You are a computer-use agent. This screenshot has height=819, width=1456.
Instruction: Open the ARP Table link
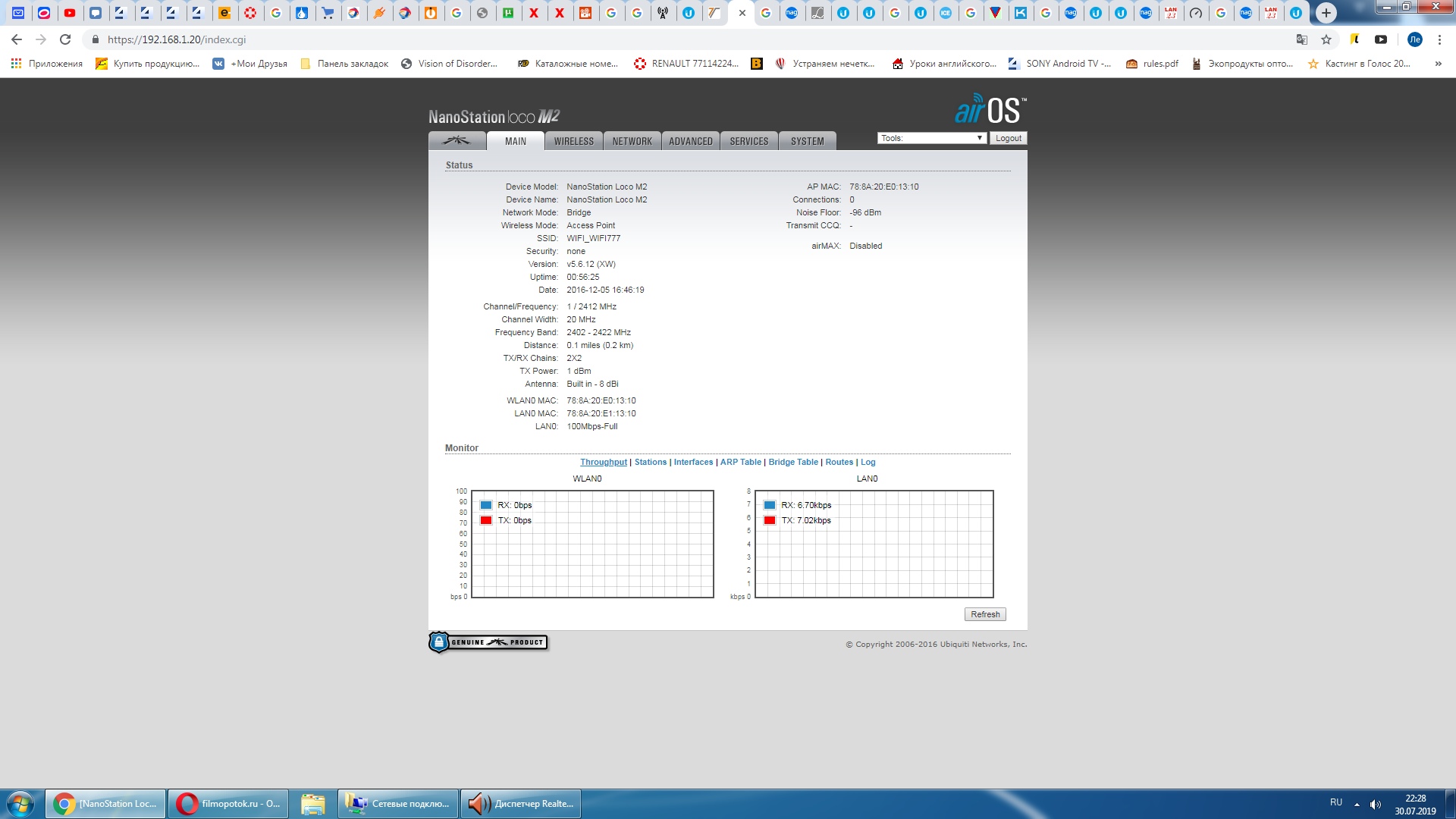coord(741,462)
